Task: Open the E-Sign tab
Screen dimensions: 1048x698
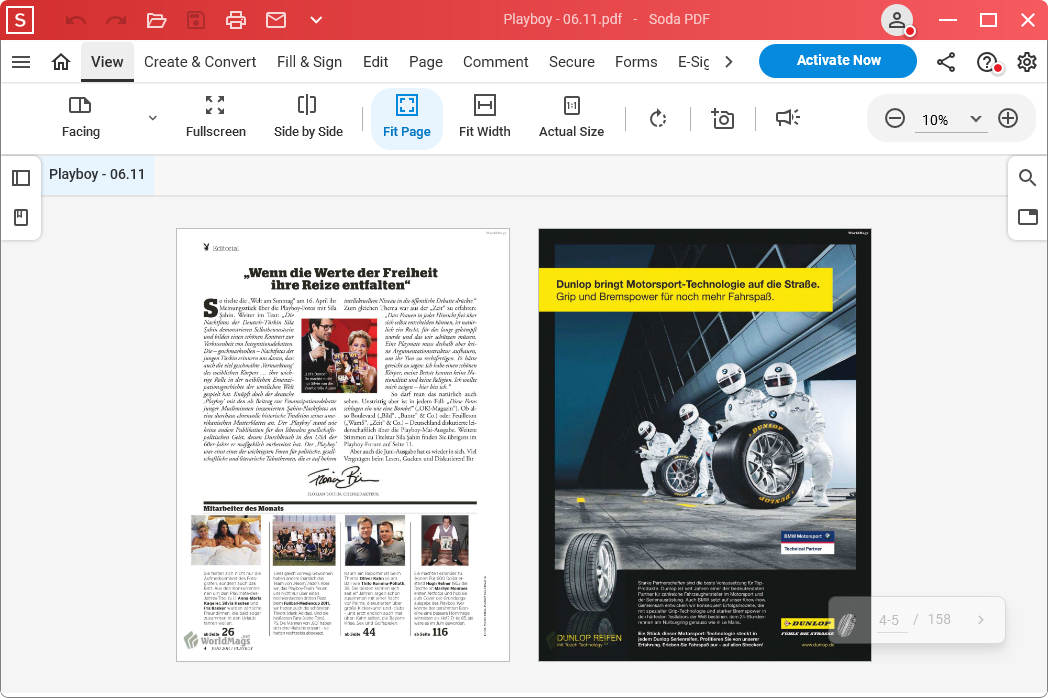Action: coord(694,62)
